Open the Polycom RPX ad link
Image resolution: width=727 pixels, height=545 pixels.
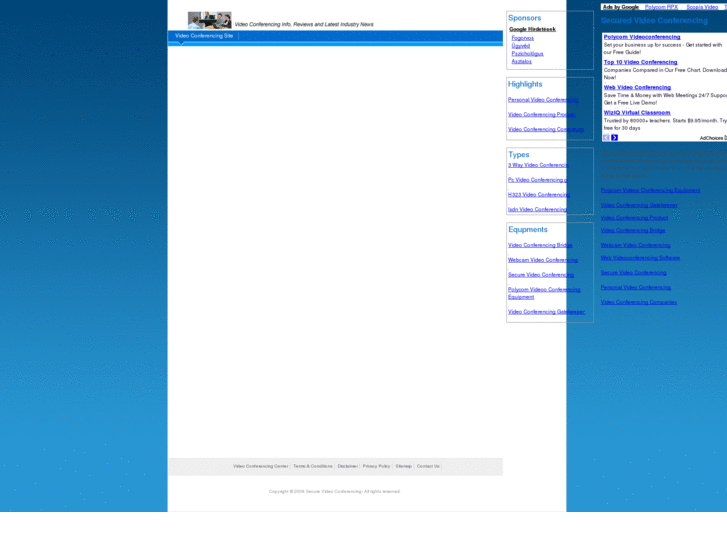coord(661,7)
